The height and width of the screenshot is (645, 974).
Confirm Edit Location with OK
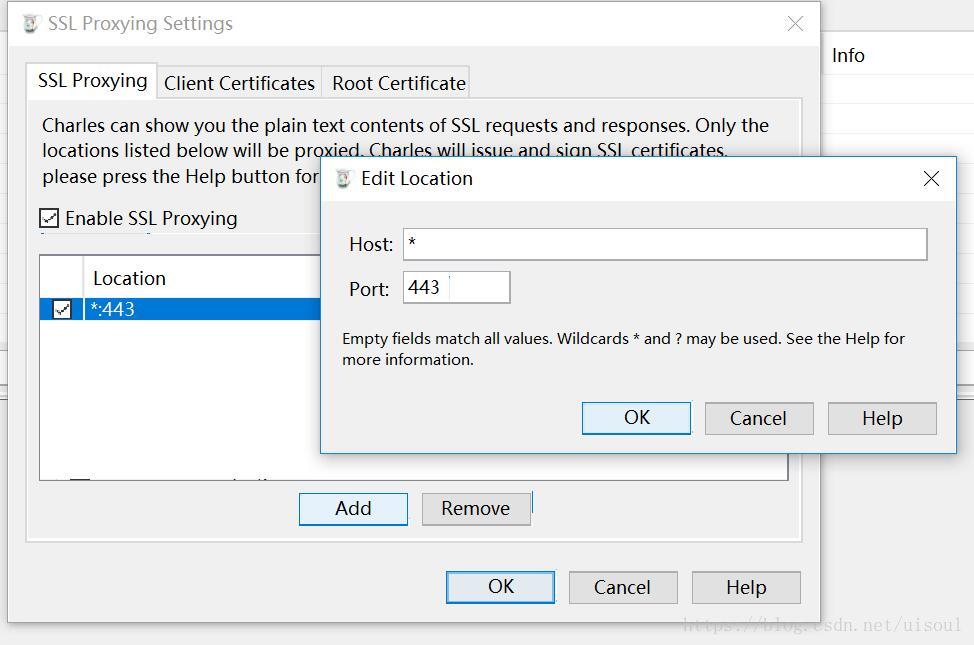coord(636,418)
